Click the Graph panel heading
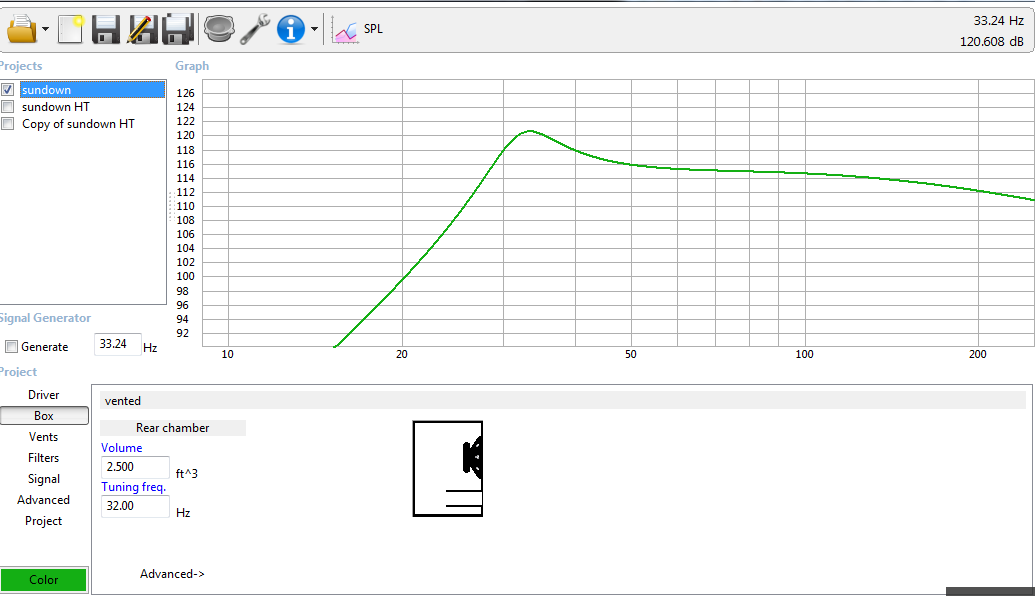This screenshot has height=596, width=1035. 192,66
